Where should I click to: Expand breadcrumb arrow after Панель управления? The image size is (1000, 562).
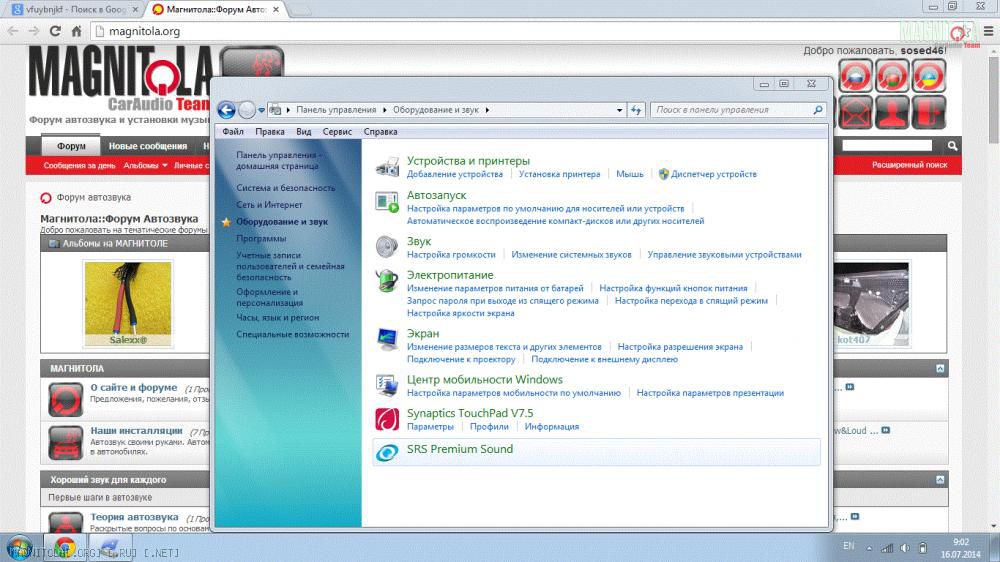pos(385,110)
